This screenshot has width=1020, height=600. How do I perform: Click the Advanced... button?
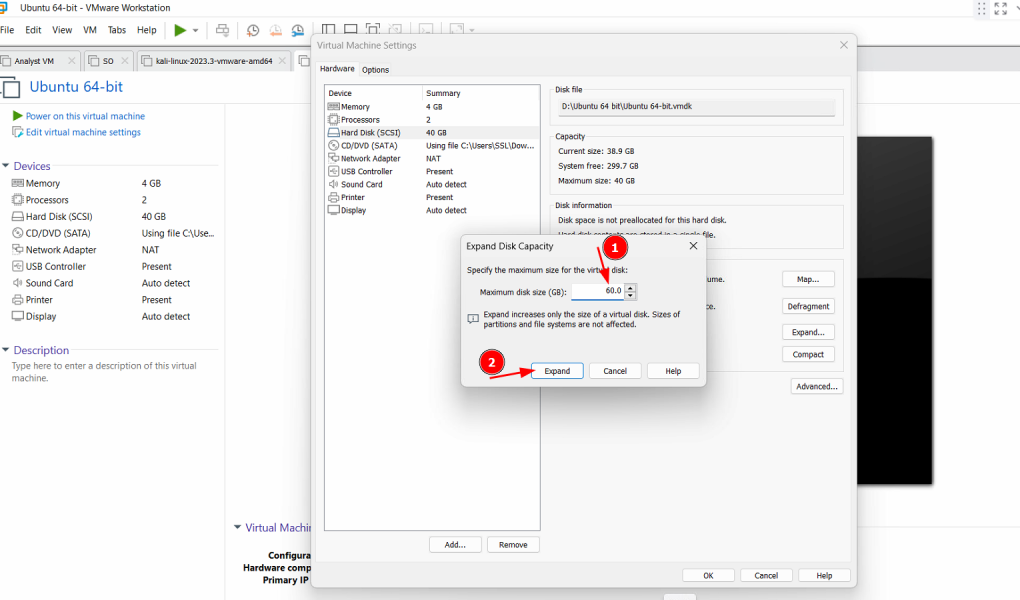click(817, 387)
